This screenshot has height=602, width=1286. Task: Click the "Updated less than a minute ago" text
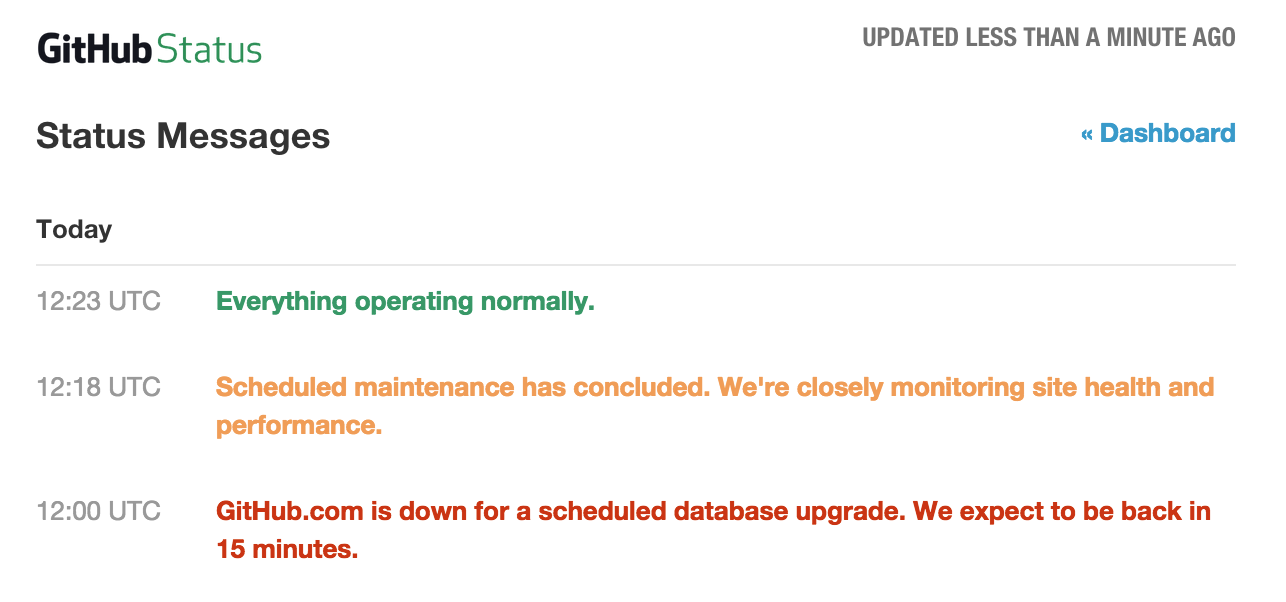tap(1048, 38)
